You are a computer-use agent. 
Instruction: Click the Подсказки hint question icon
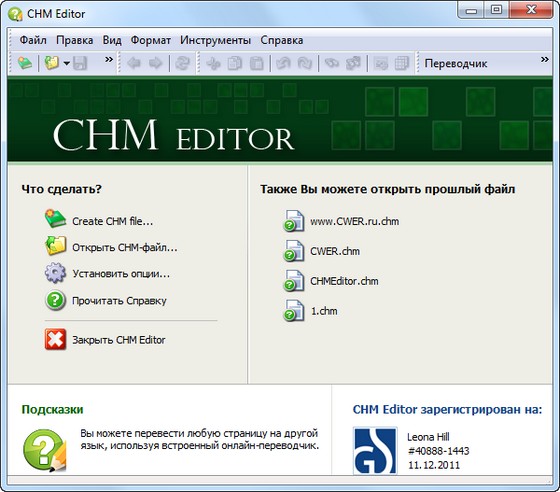(45, 451)
